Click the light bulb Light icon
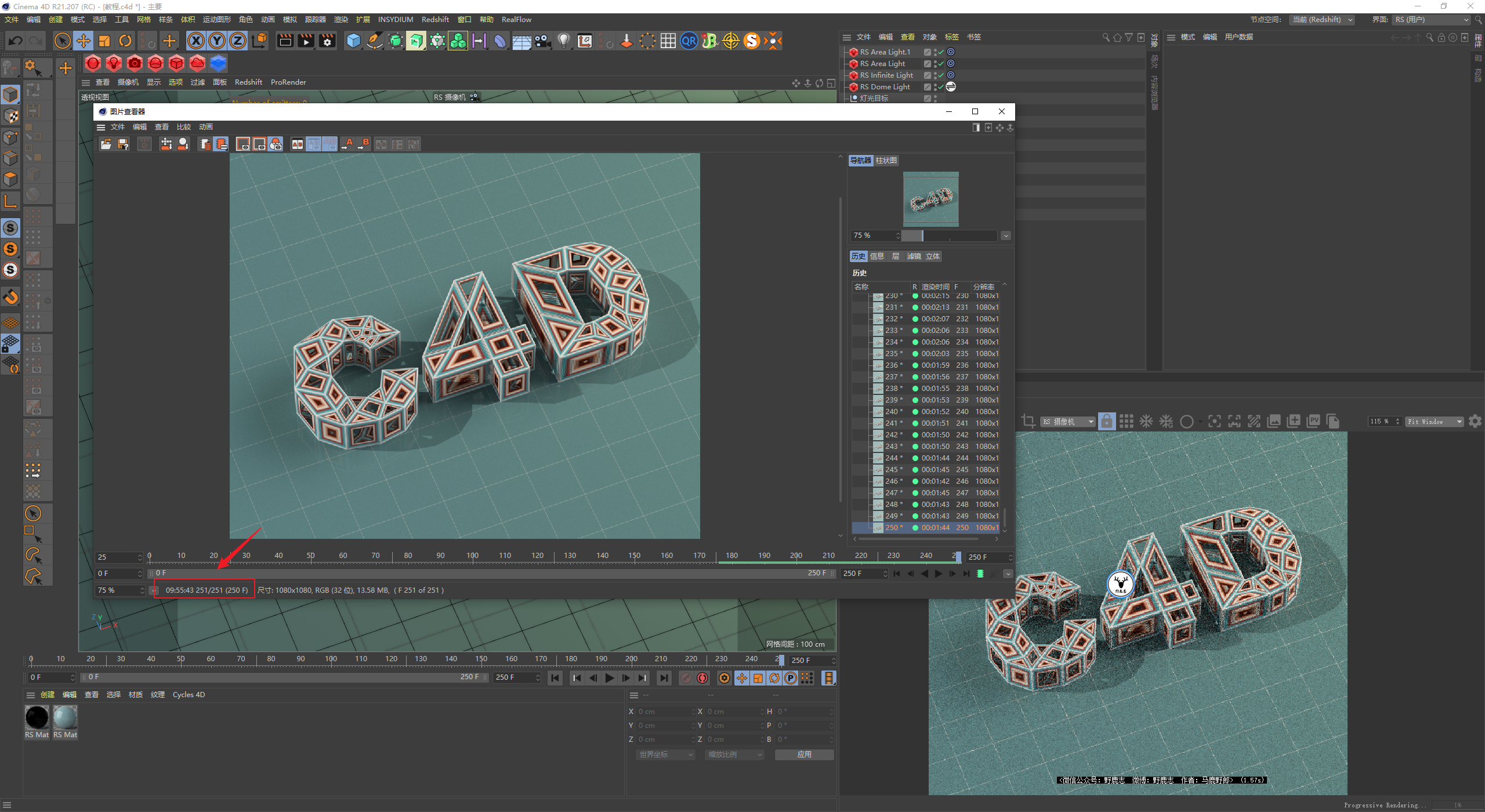1485x812 pixels. (x=563, y=41)
